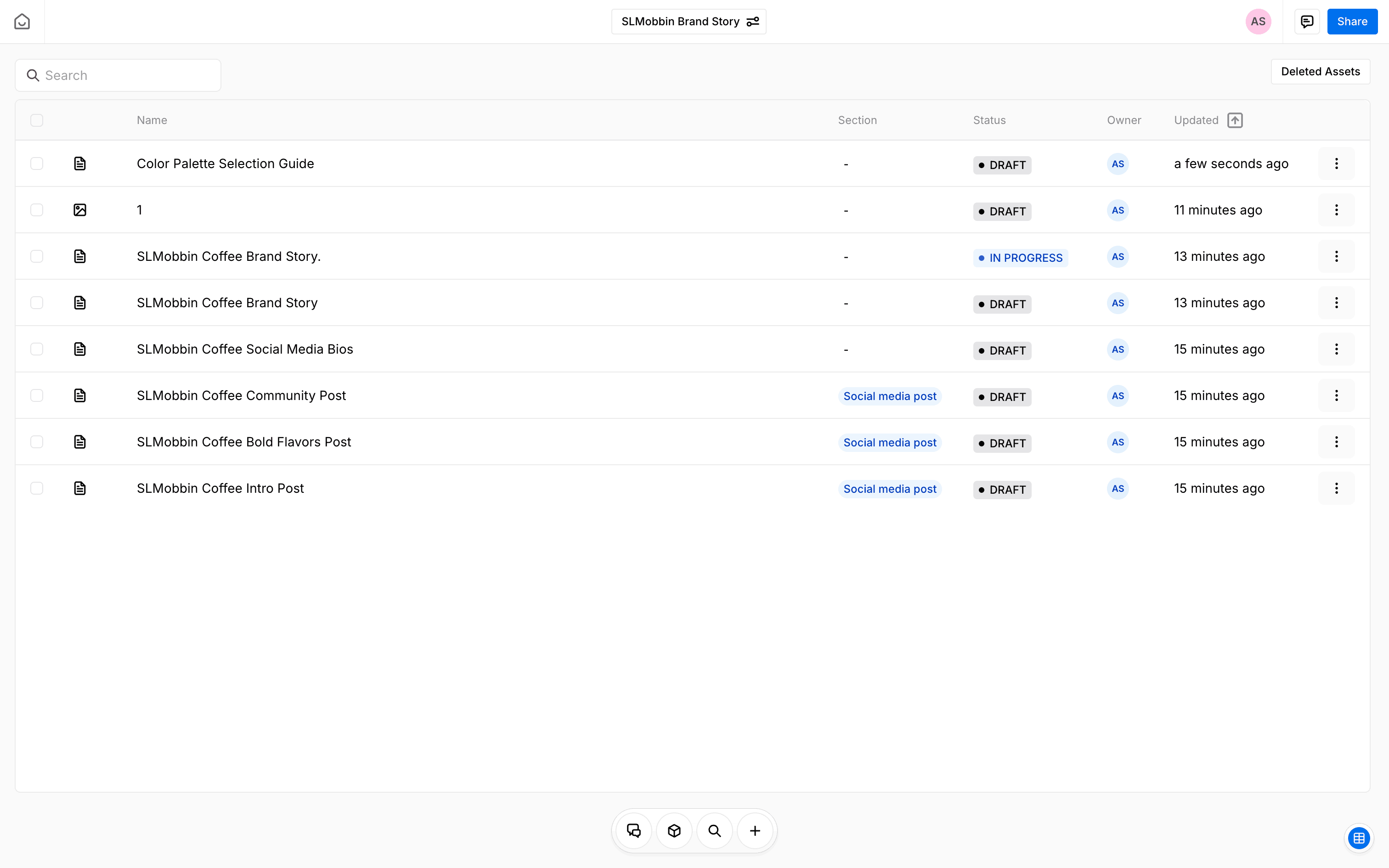
Task: Click the Share button
Action: pyautogui.click(x=1352, y=22)
